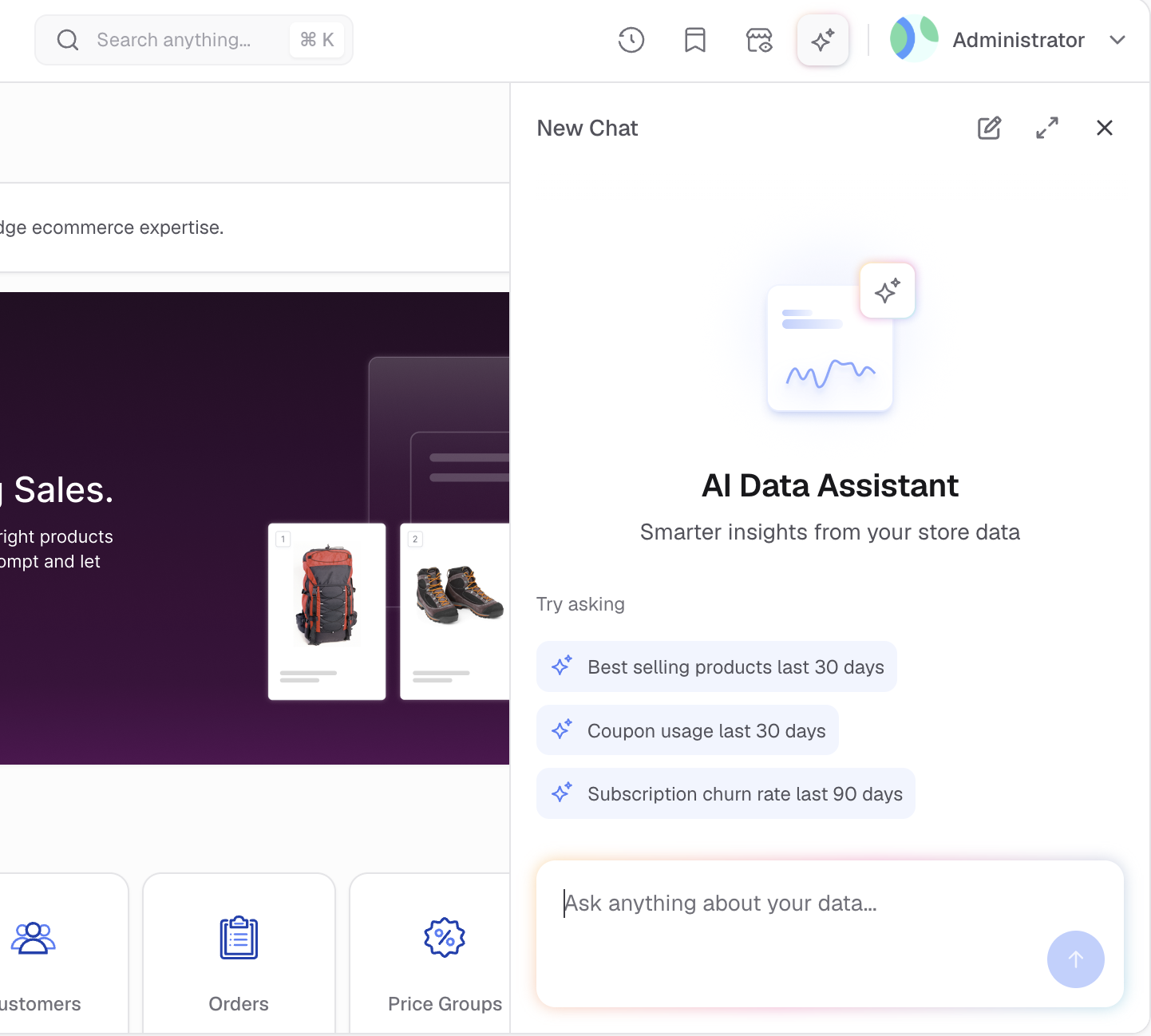
Task: Close the AI chat panel
Action: pyautogui.click(x=1105, y=128)
